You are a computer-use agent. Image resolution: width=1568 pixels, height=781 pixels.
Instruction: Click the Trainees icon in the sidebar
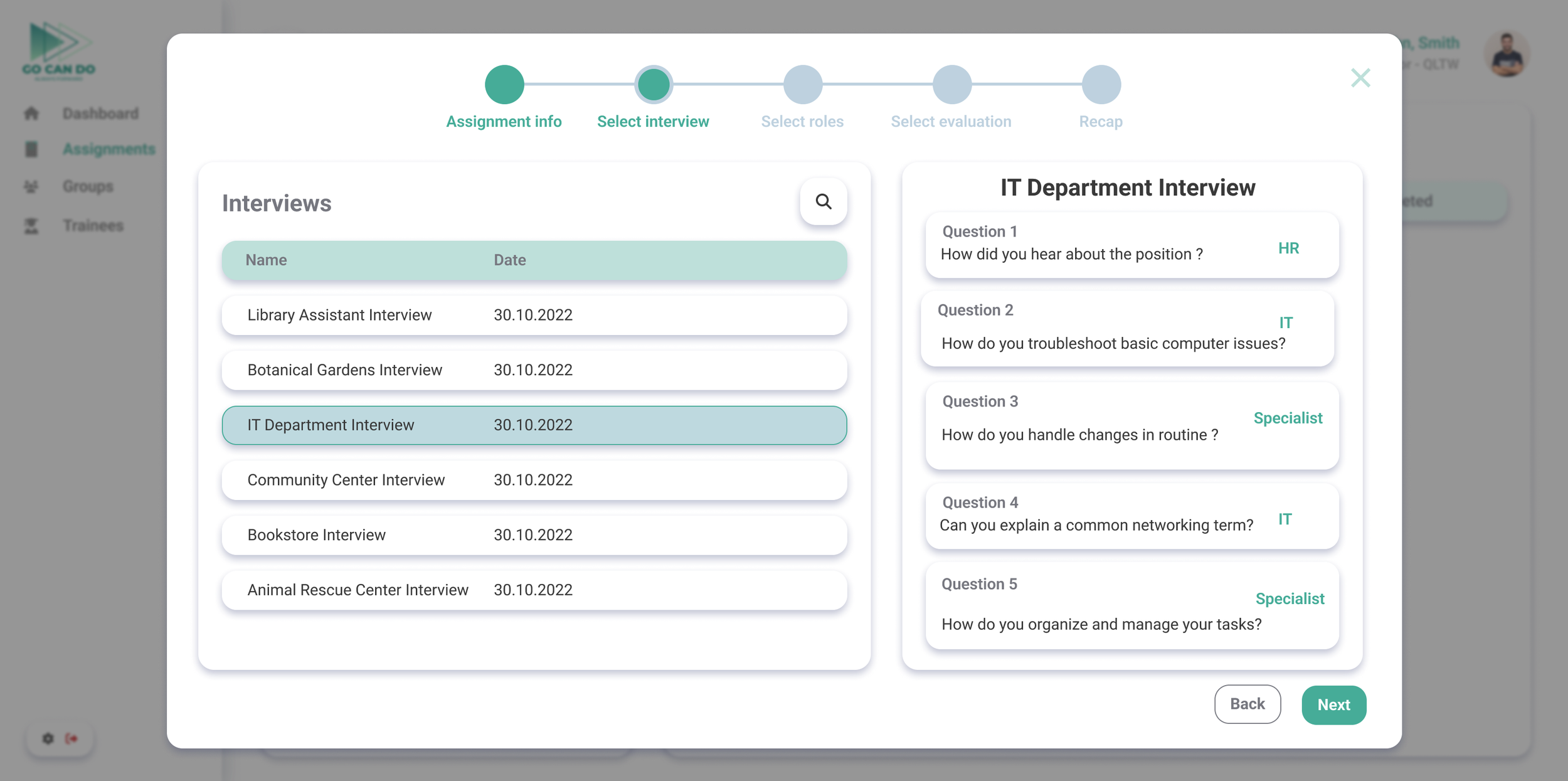tap(31, 226)
